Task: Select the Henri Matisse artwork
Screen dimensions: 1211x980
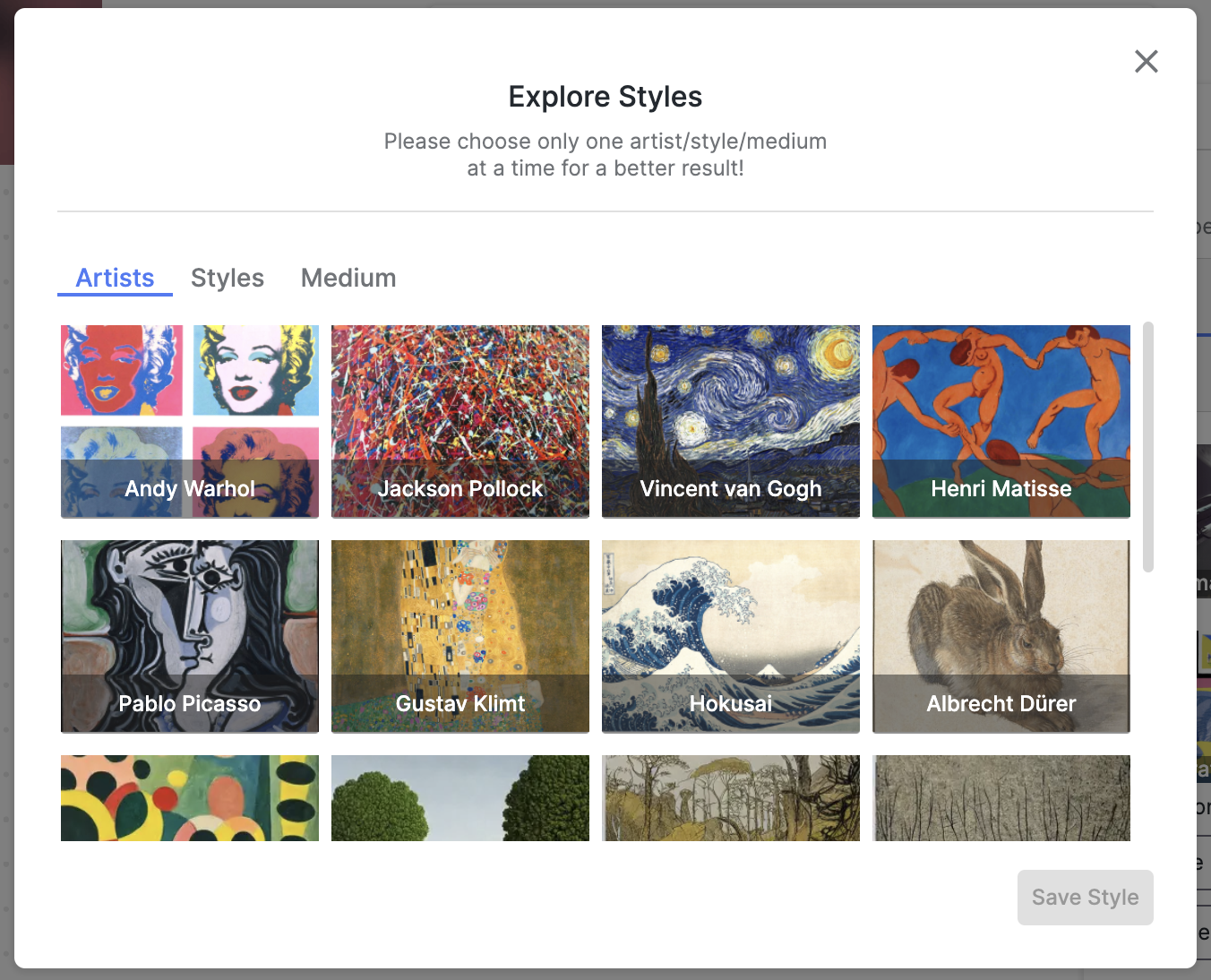Action: [1001, 421]
